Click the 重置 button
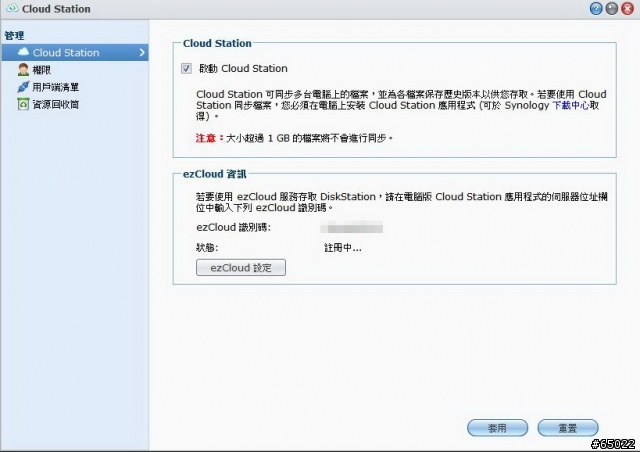 point(568,428)
